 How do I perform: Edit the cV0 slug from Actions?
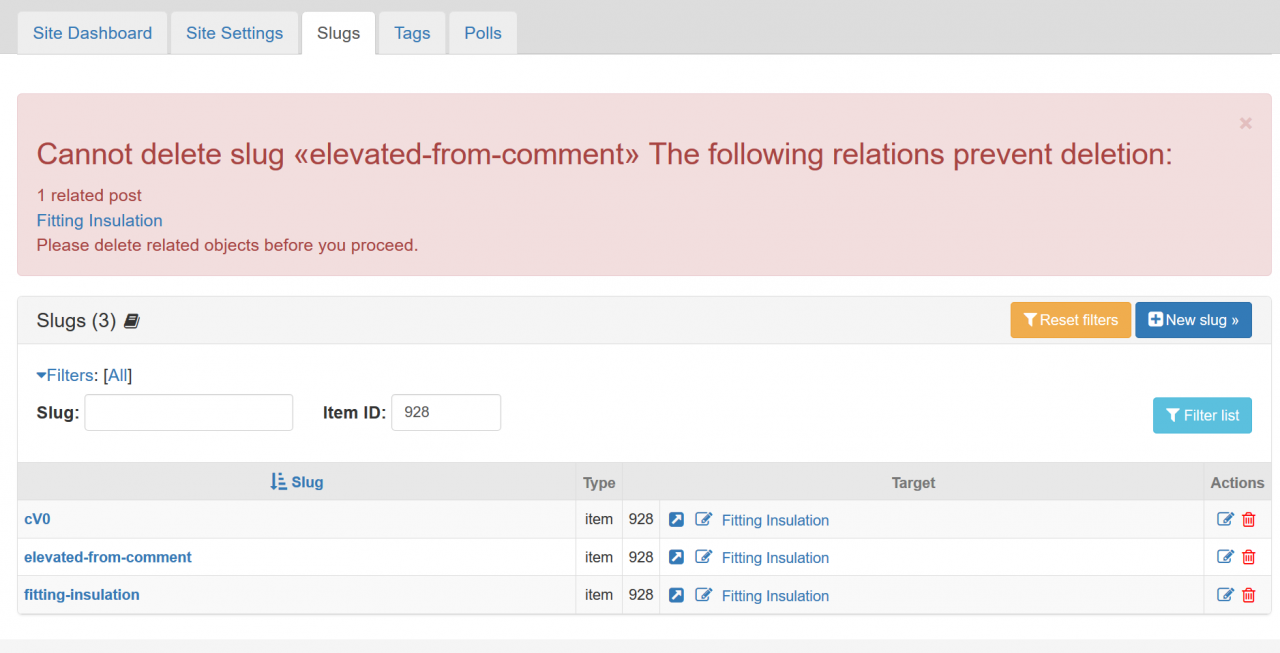coord(1225,519)
